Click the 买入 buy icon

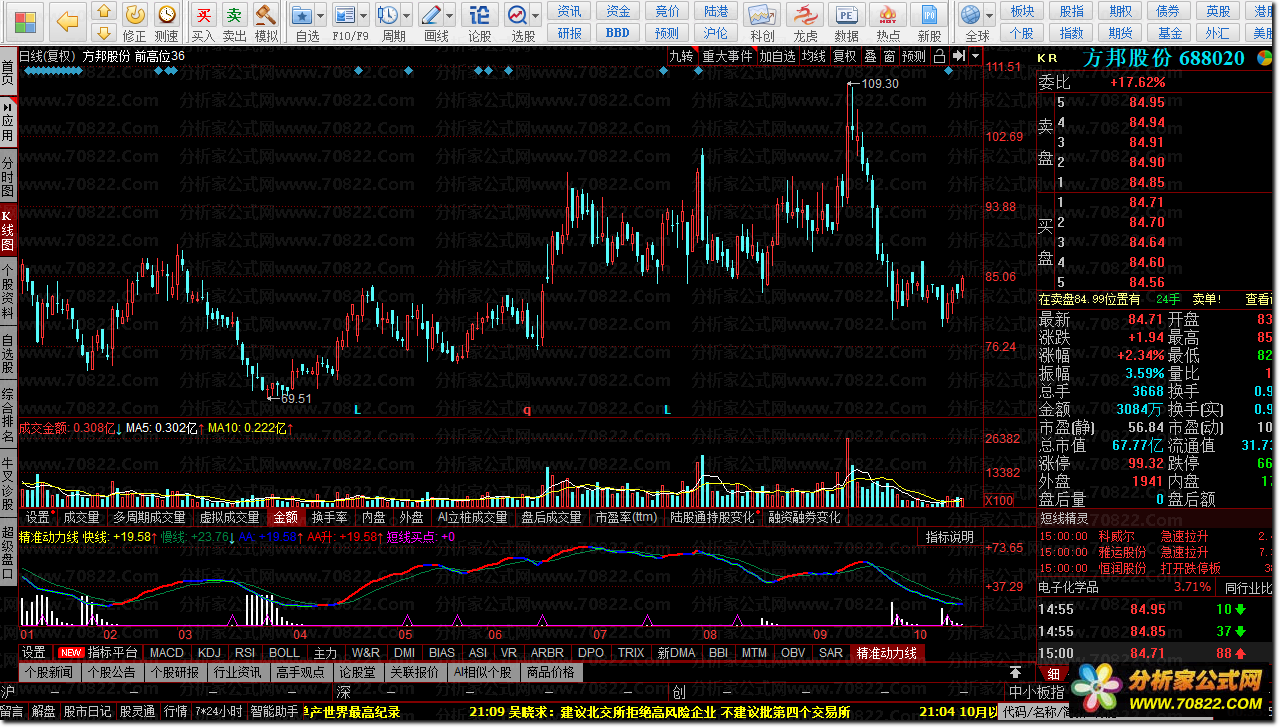203,15
